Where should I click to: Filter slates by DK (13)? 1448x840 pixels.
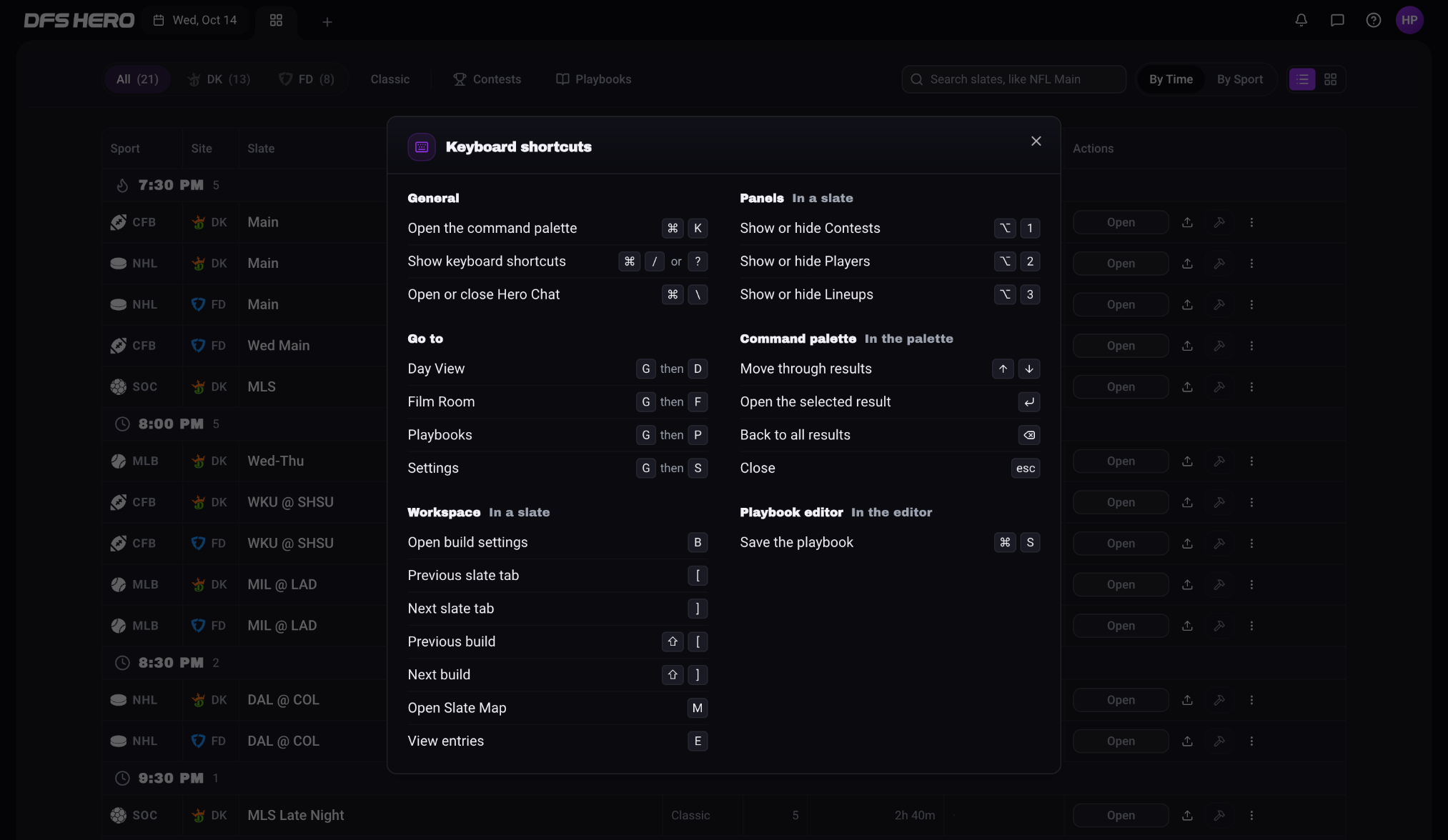tap(219, 79)
